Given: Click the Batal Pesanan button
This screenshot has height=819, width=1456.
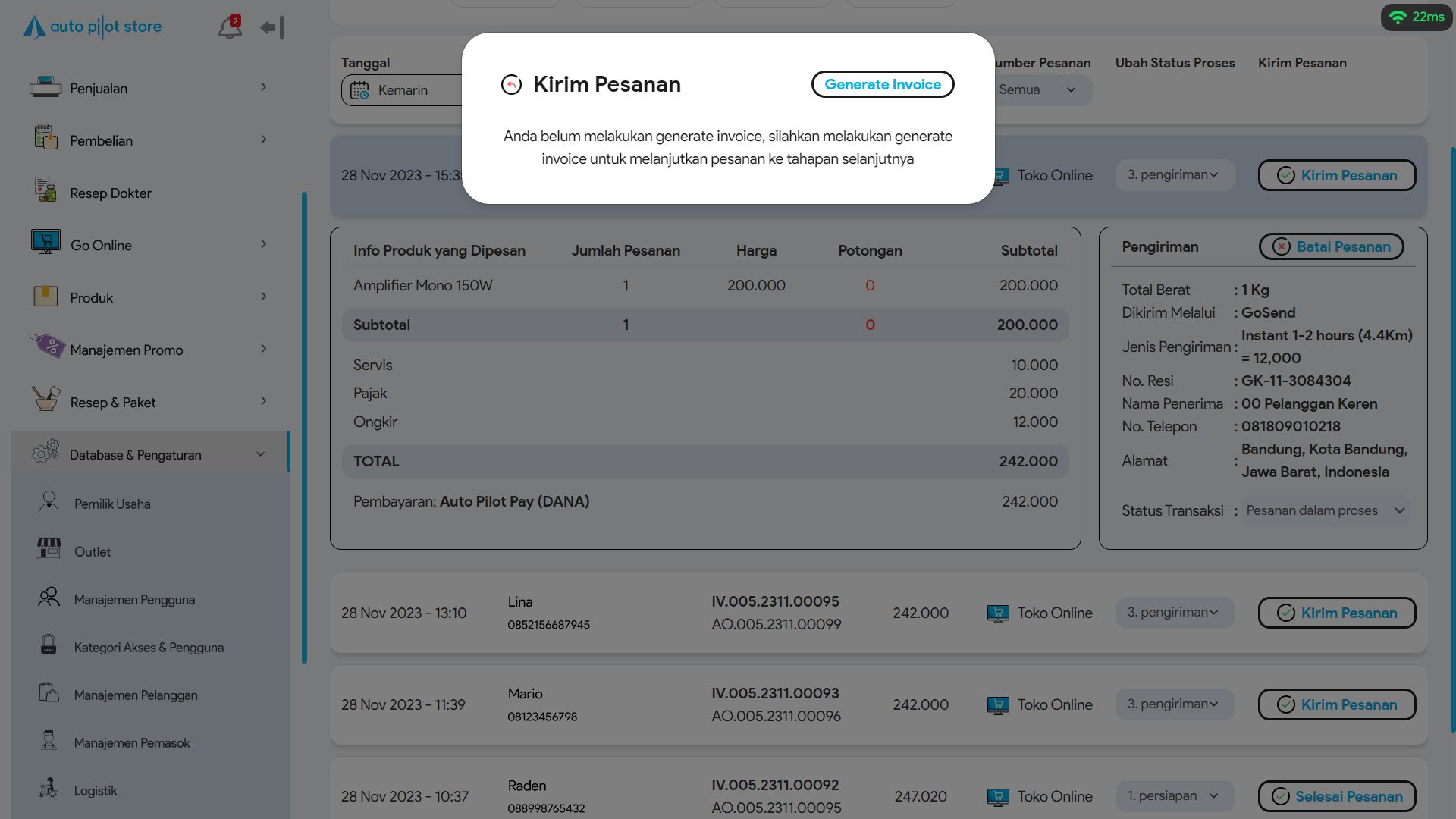Looking at the screenshot, I should click(1331, 247).
